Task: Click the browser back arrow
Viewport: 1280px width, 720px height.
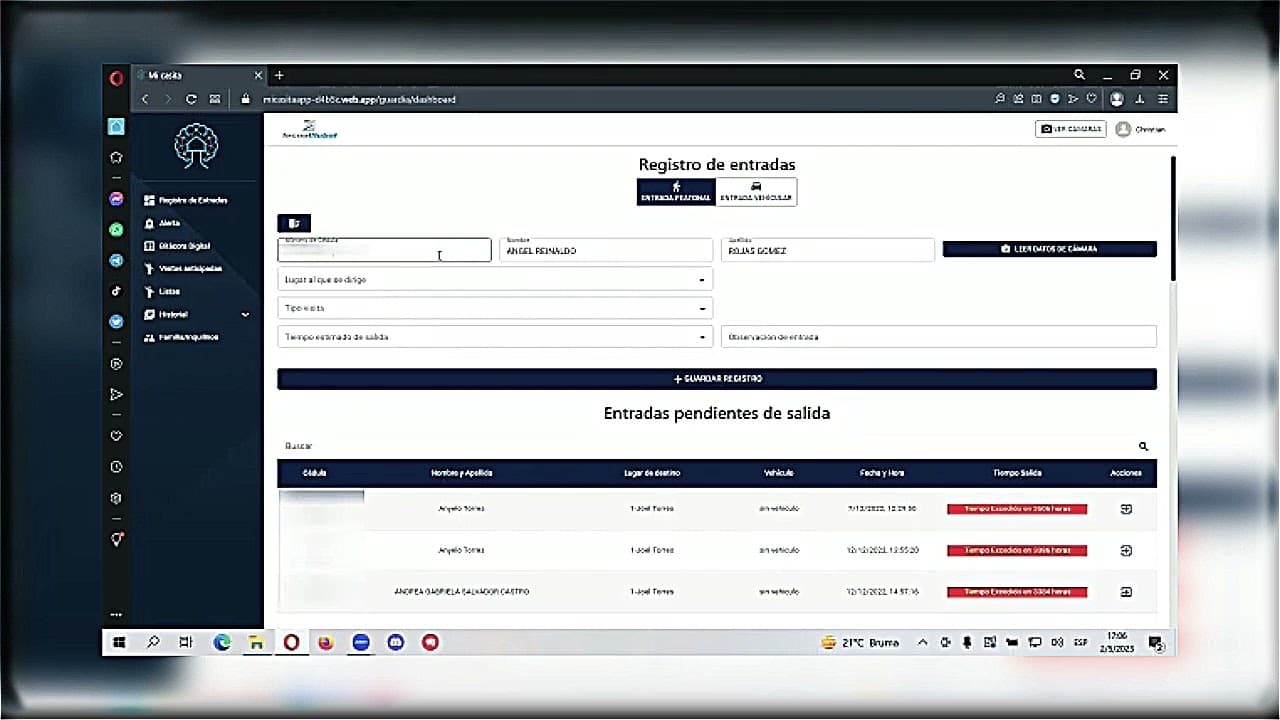Action: click(x=145, y=99)
